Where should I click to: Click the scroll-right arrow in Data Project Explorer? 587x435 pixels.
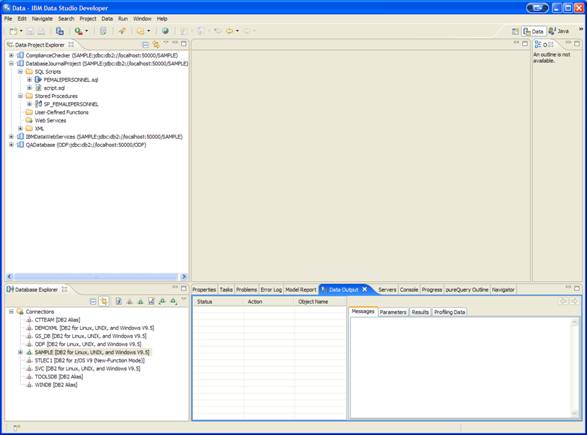pyautogui.click(x=184, y=277)
